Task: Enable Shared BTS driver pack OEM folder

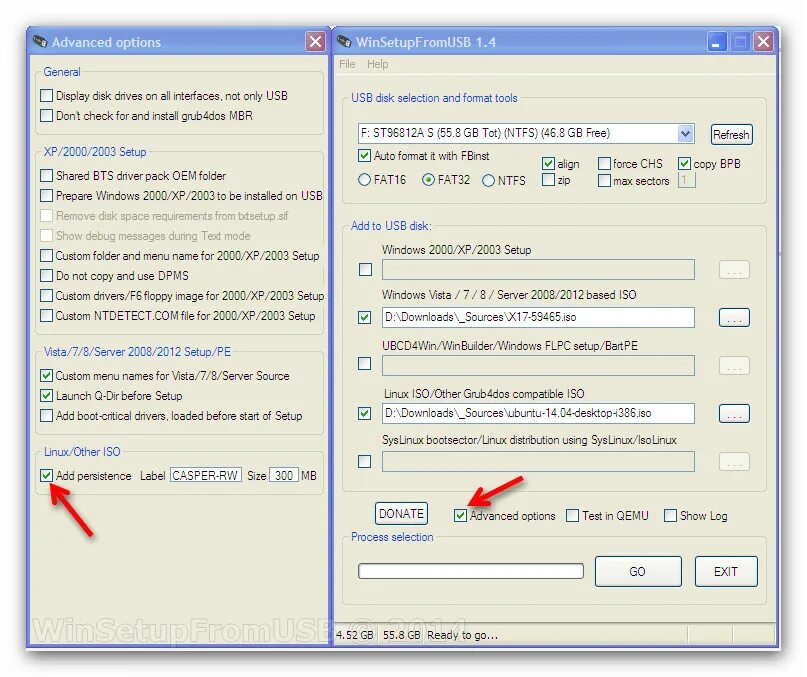Action: tap(46, 176)
